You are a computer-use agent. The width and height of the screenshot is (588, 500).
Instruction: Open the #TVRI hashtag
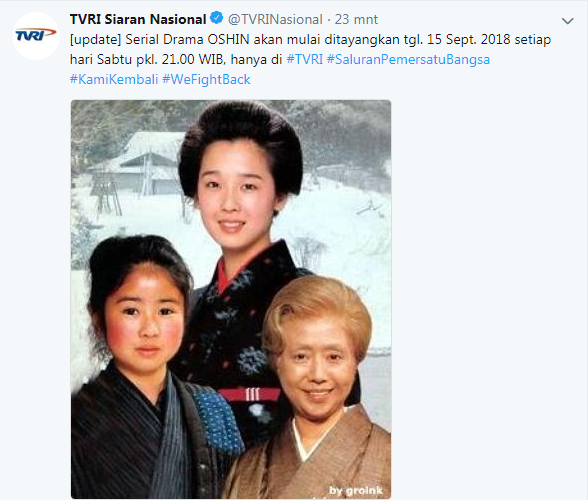tap(304, 59)
